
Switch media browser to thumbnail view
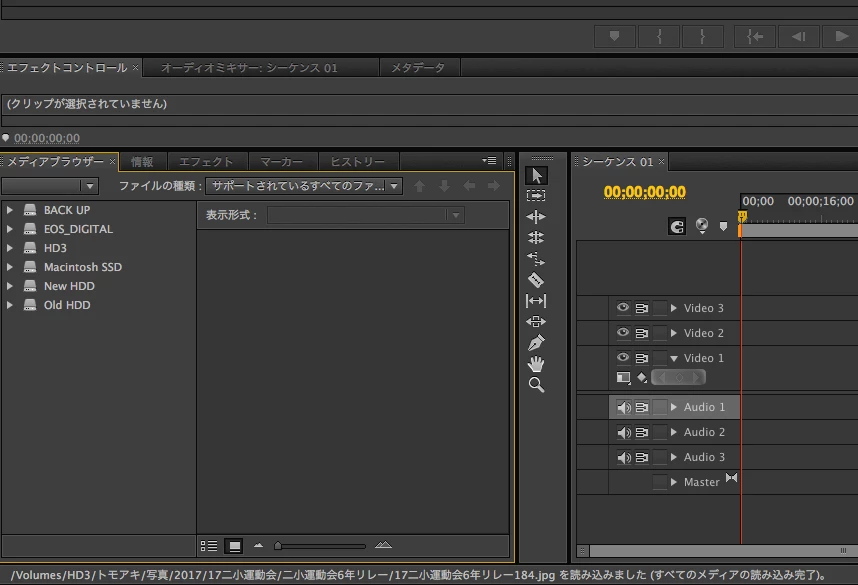click(234, 546)
